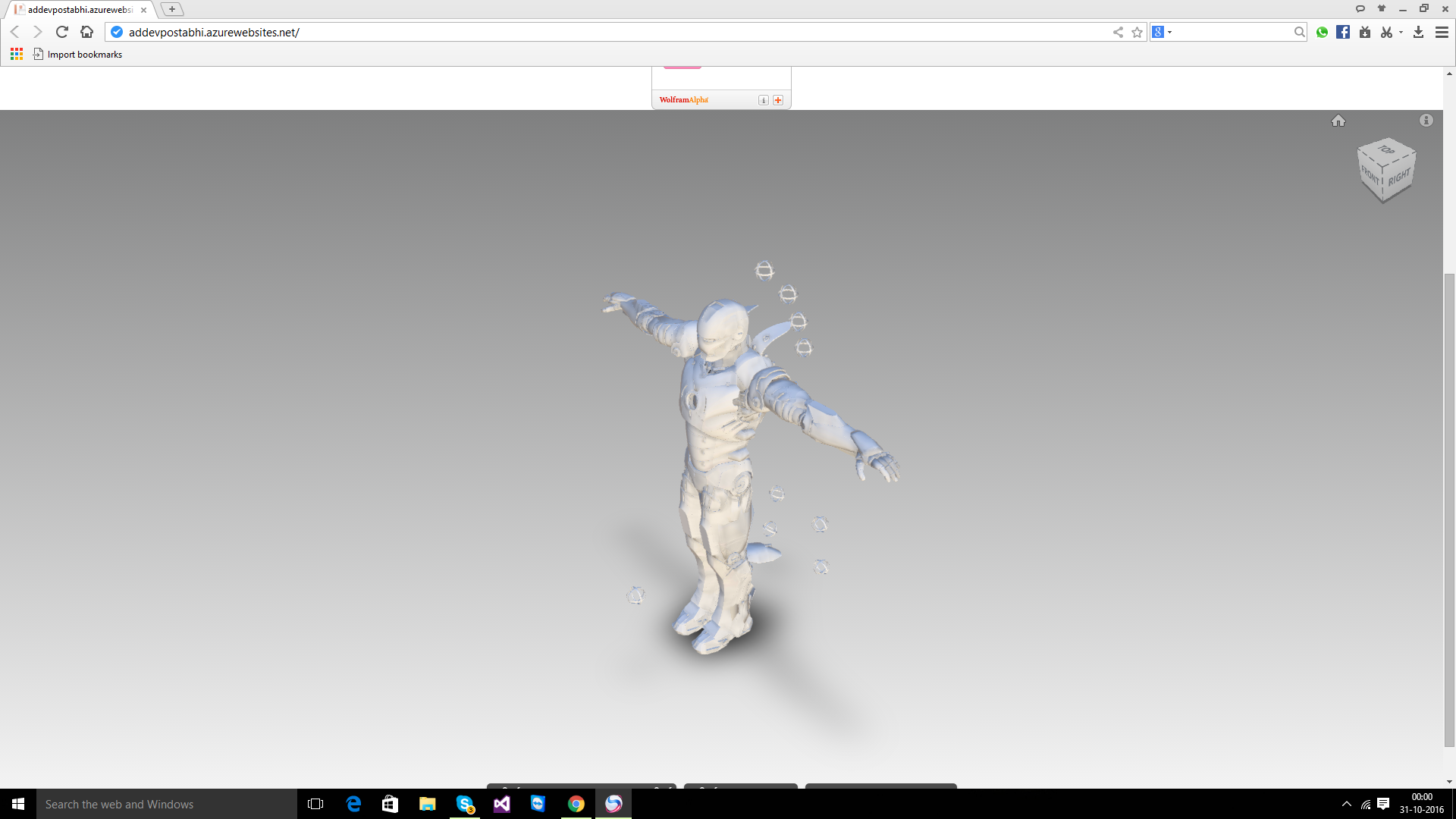The width and height of the screenshot is (1456, 819).
Task: Open the viewer info icon
Action: click(1426, 121)
